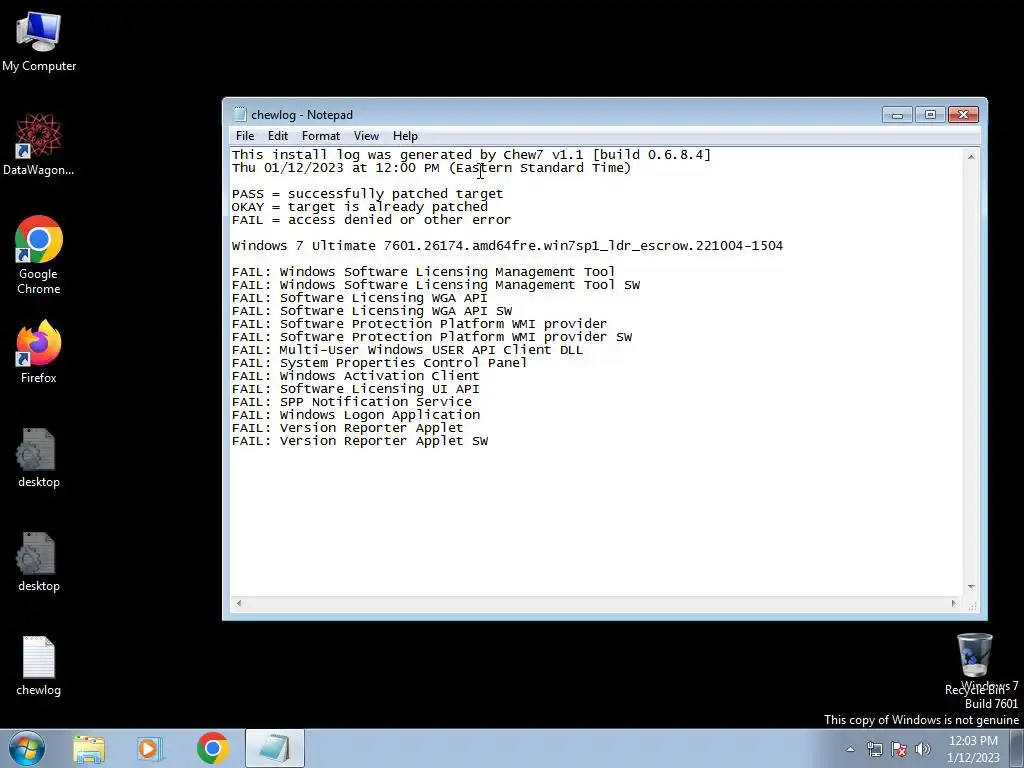The height and width of the screenshot is (768, 1024).
Task: Maximize the chewlog Notepad window
Action: click(930, 115)
